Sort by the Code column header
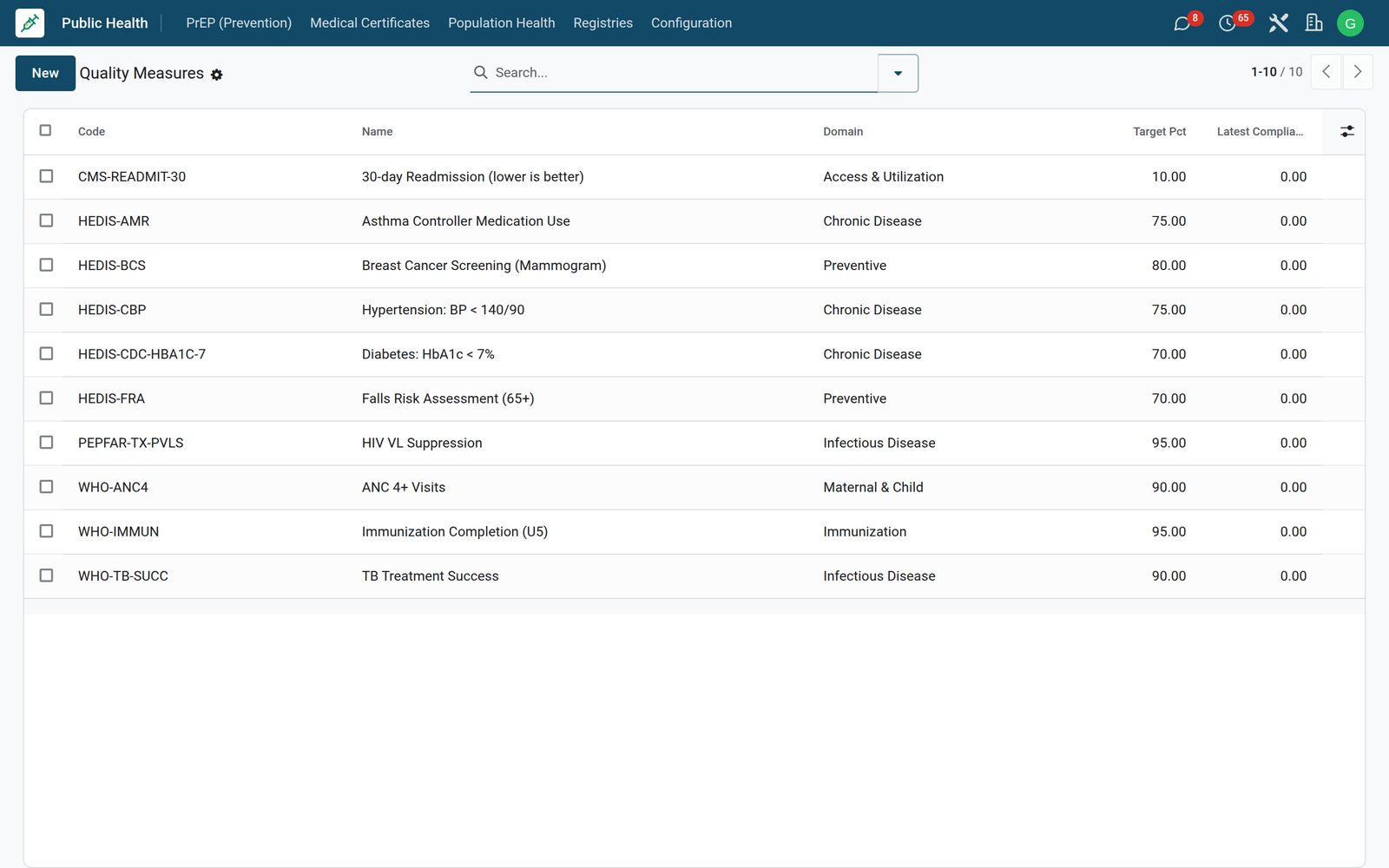 pos(91,132)
